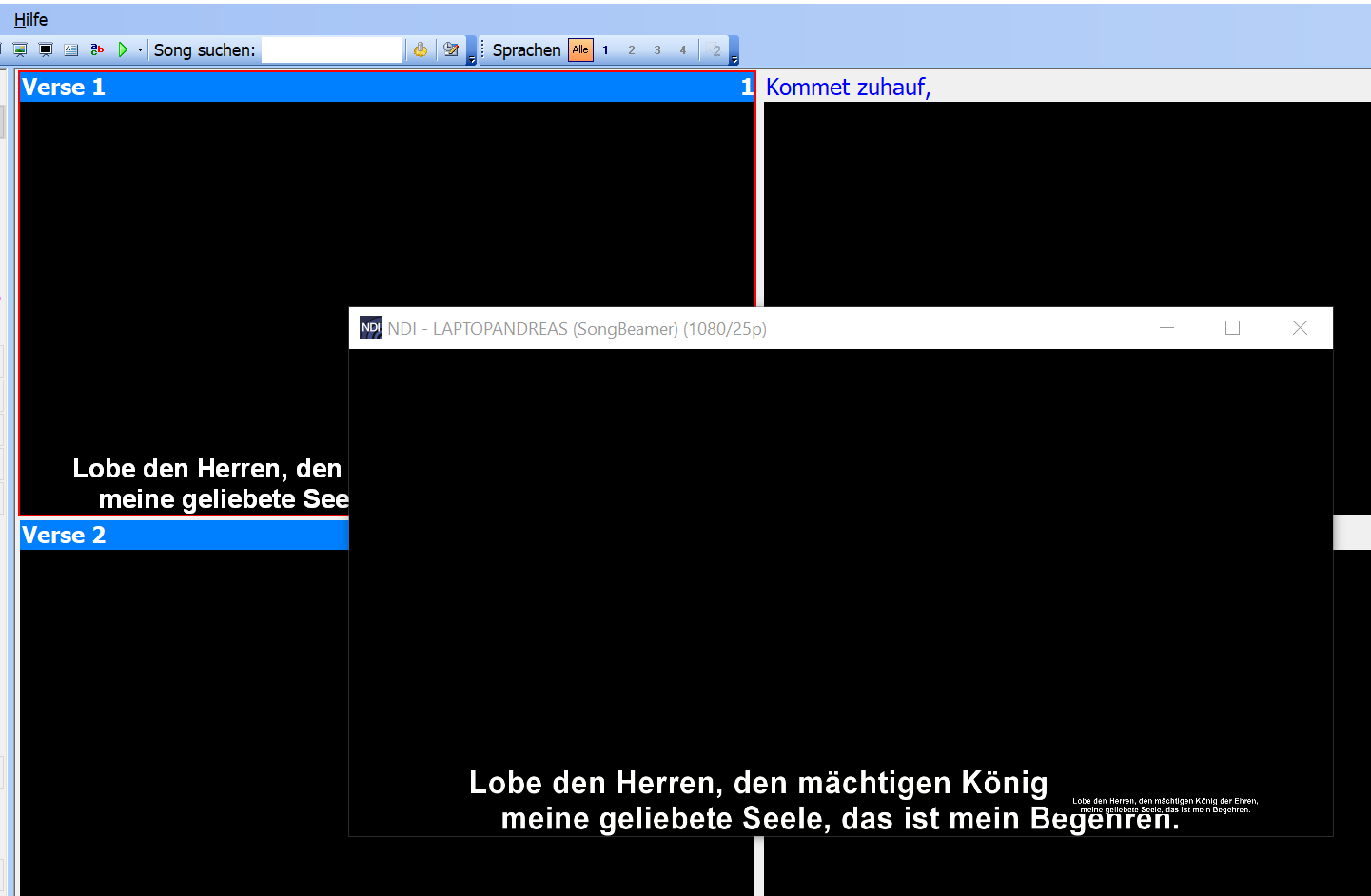The width and height of the screenshot is (1371, 896).
Task: Click the presentation screen with image icon
Action: click(x=19, y=49)
